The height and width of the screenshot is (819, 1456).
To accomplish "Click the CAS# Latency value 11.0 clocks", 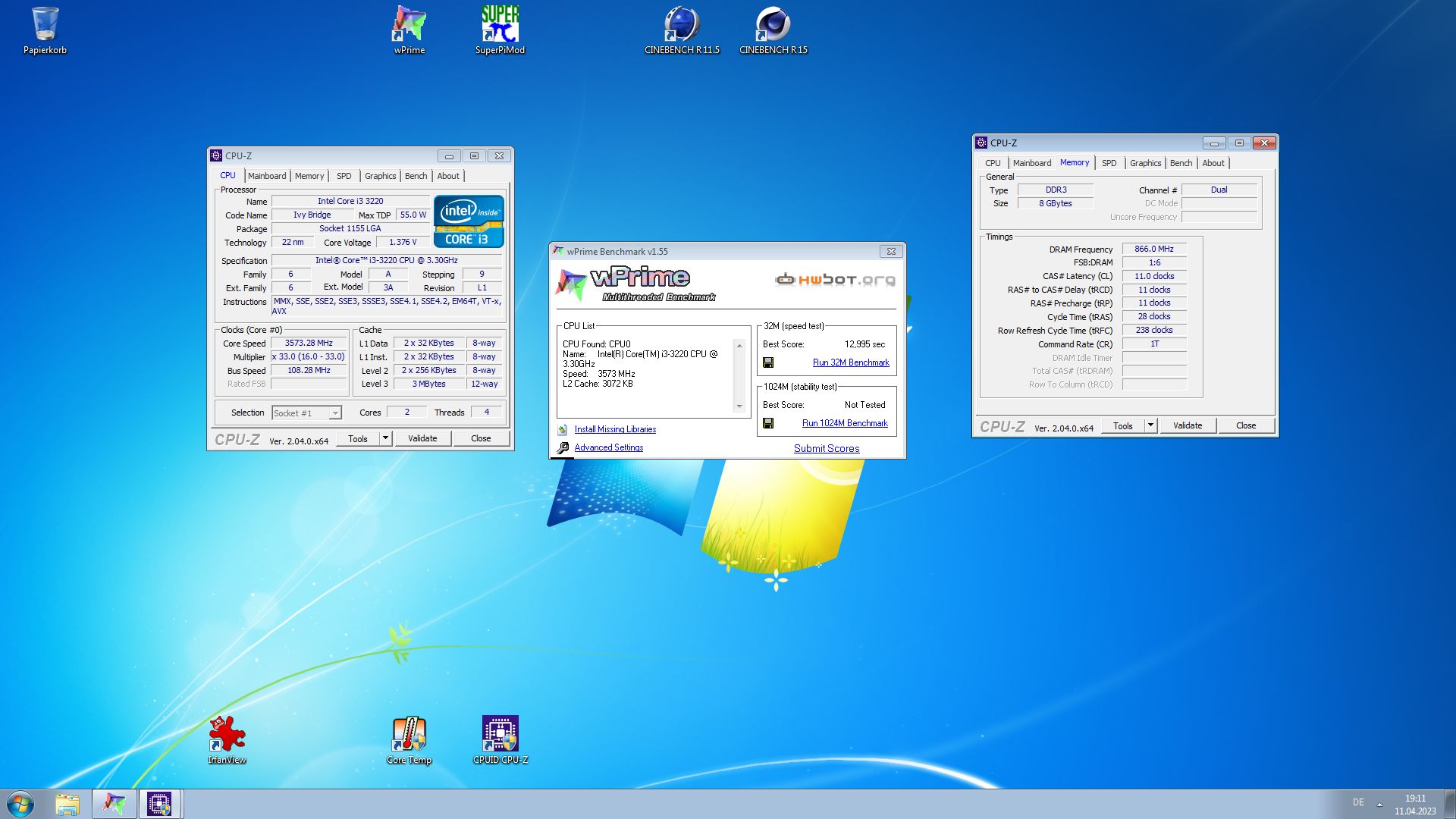I will coord(1154,276).
